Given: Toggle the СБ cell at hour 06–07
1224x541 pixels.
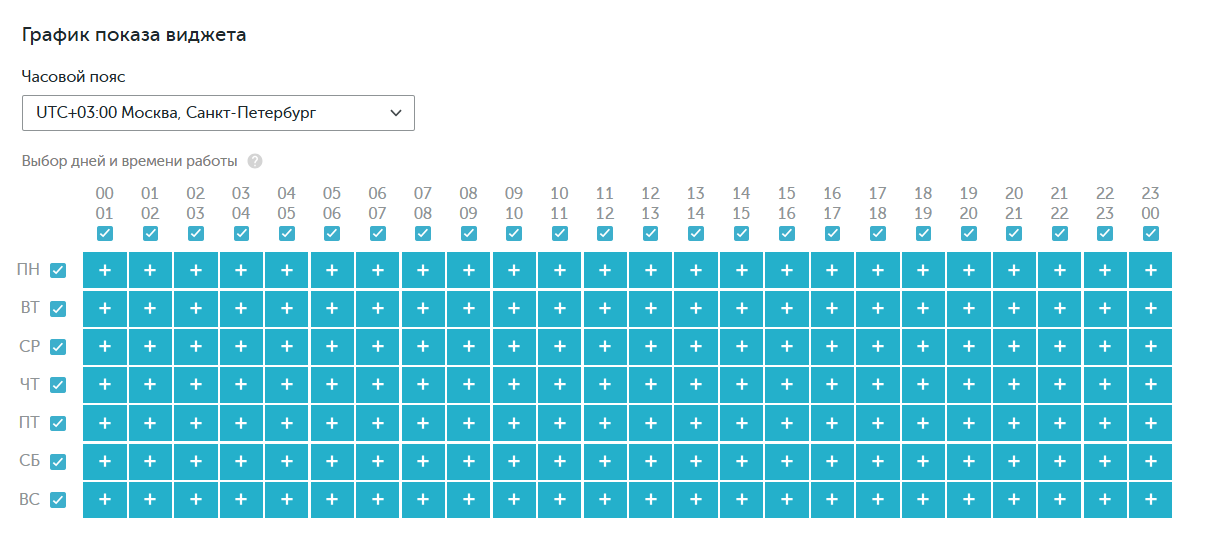Looking at the screenshot, I should (377, 461).
